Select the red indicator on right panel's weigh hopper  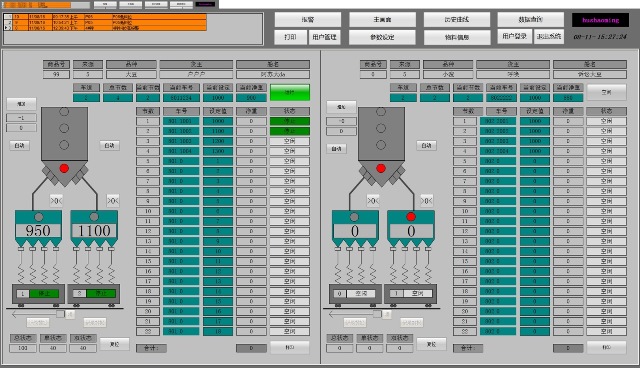coord(411,217)
